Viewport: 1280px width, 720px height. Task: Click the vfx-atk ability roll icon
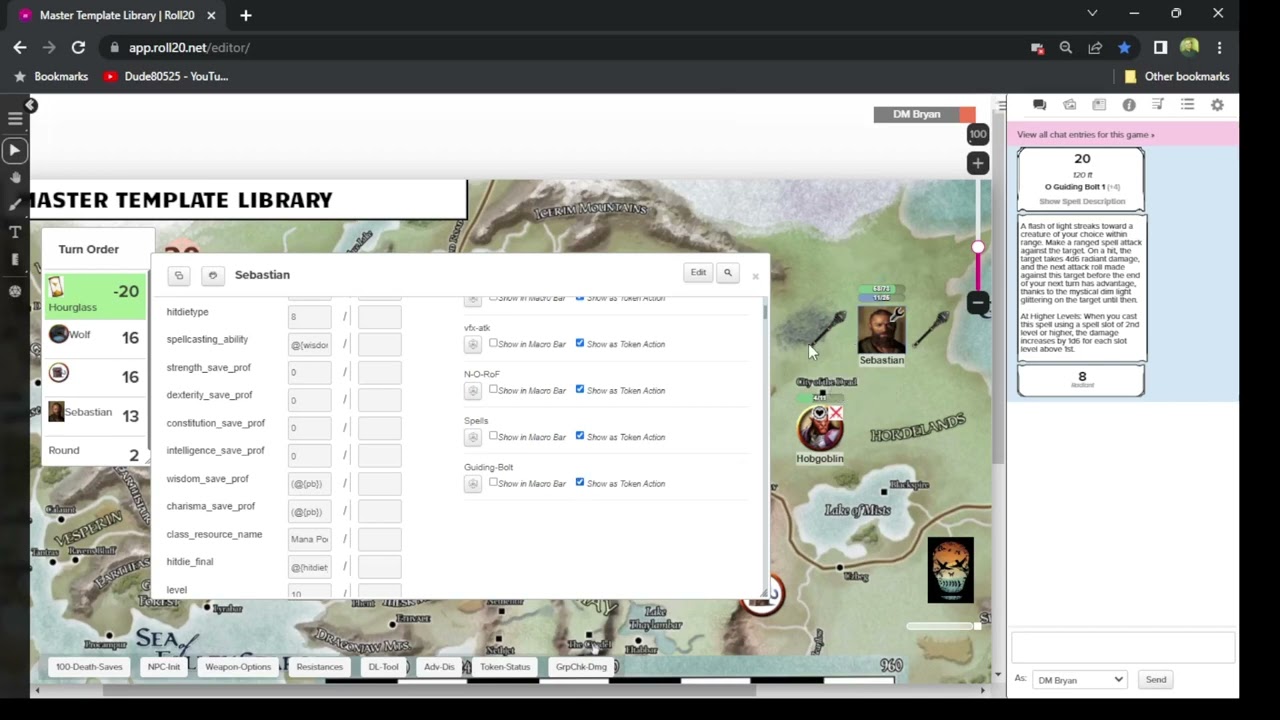[473, 345]
